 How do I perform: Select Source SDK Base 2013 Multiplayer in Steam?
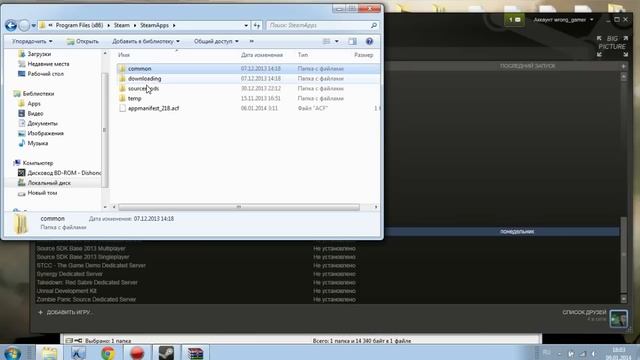coord(81,249)
